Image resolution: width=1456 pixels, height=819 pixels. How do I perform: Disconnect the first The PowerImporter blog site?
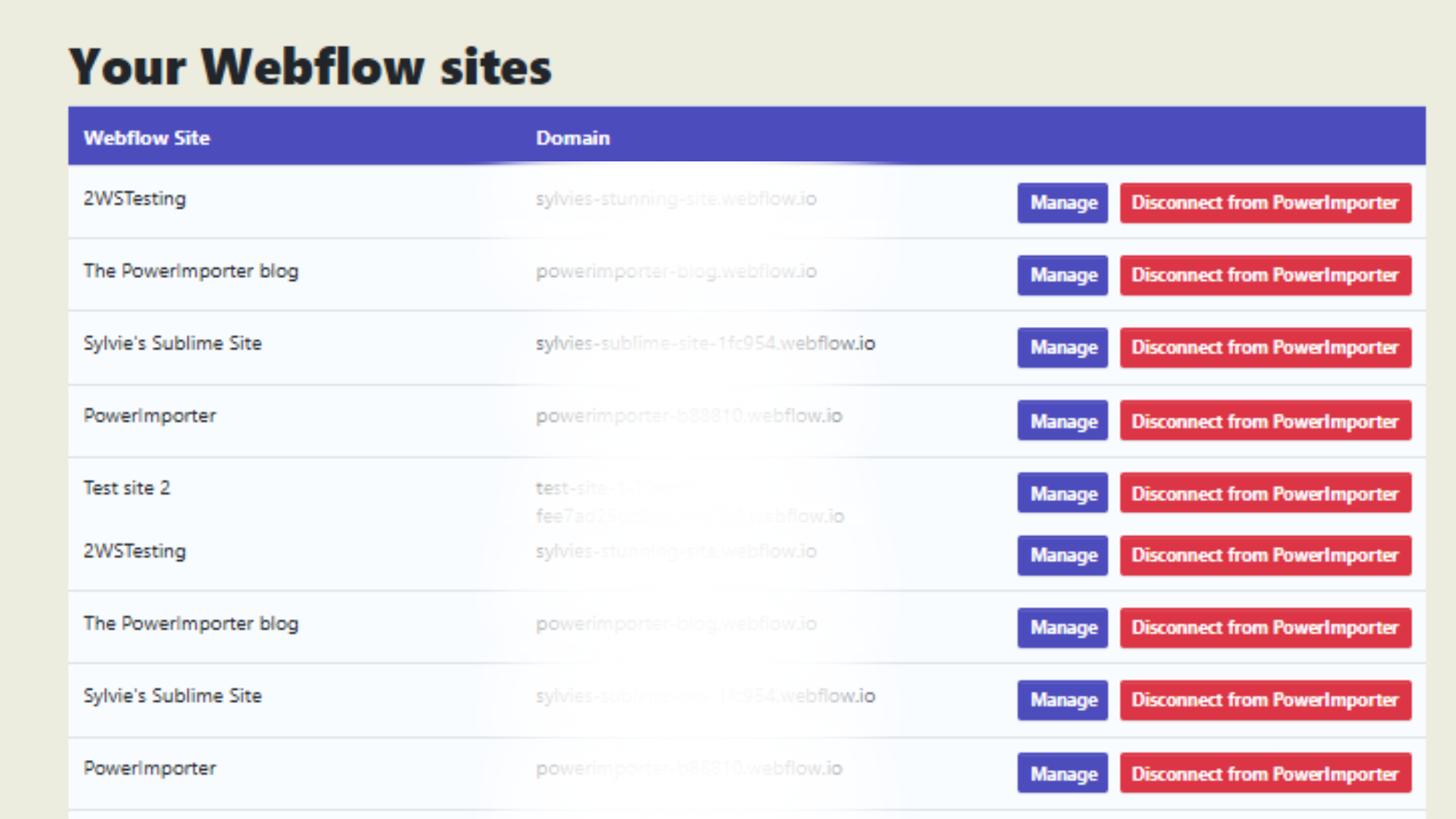click(1265, 275)
